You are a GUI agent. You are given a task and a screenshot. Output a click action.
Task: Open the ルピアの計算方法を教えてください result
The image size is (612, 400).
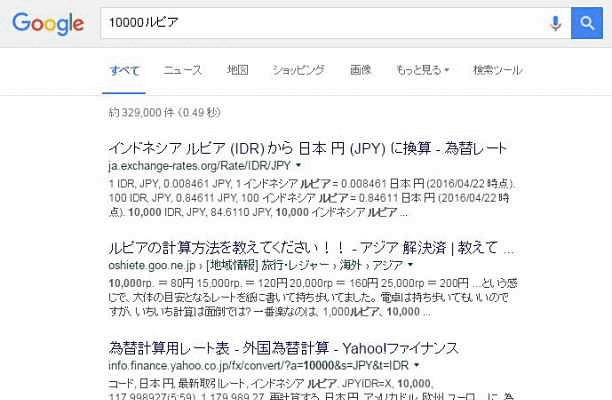(x=311, y=248)
